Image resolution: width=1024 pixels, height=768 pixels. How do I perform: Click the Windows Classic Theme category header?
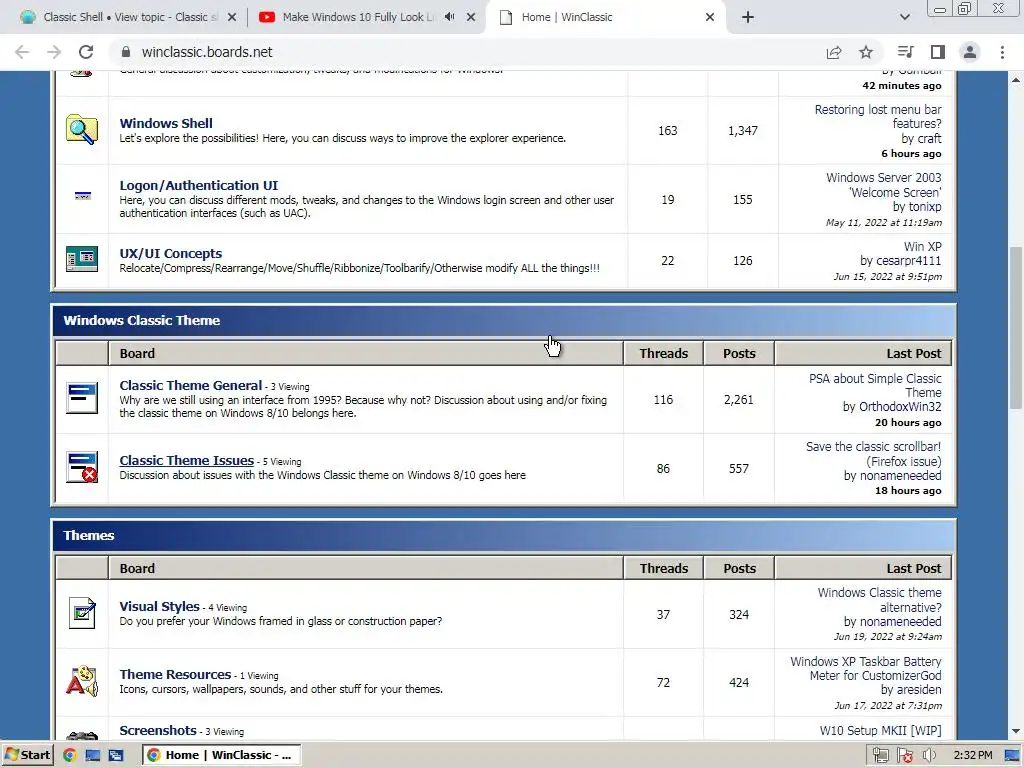(x=504, y=321)
